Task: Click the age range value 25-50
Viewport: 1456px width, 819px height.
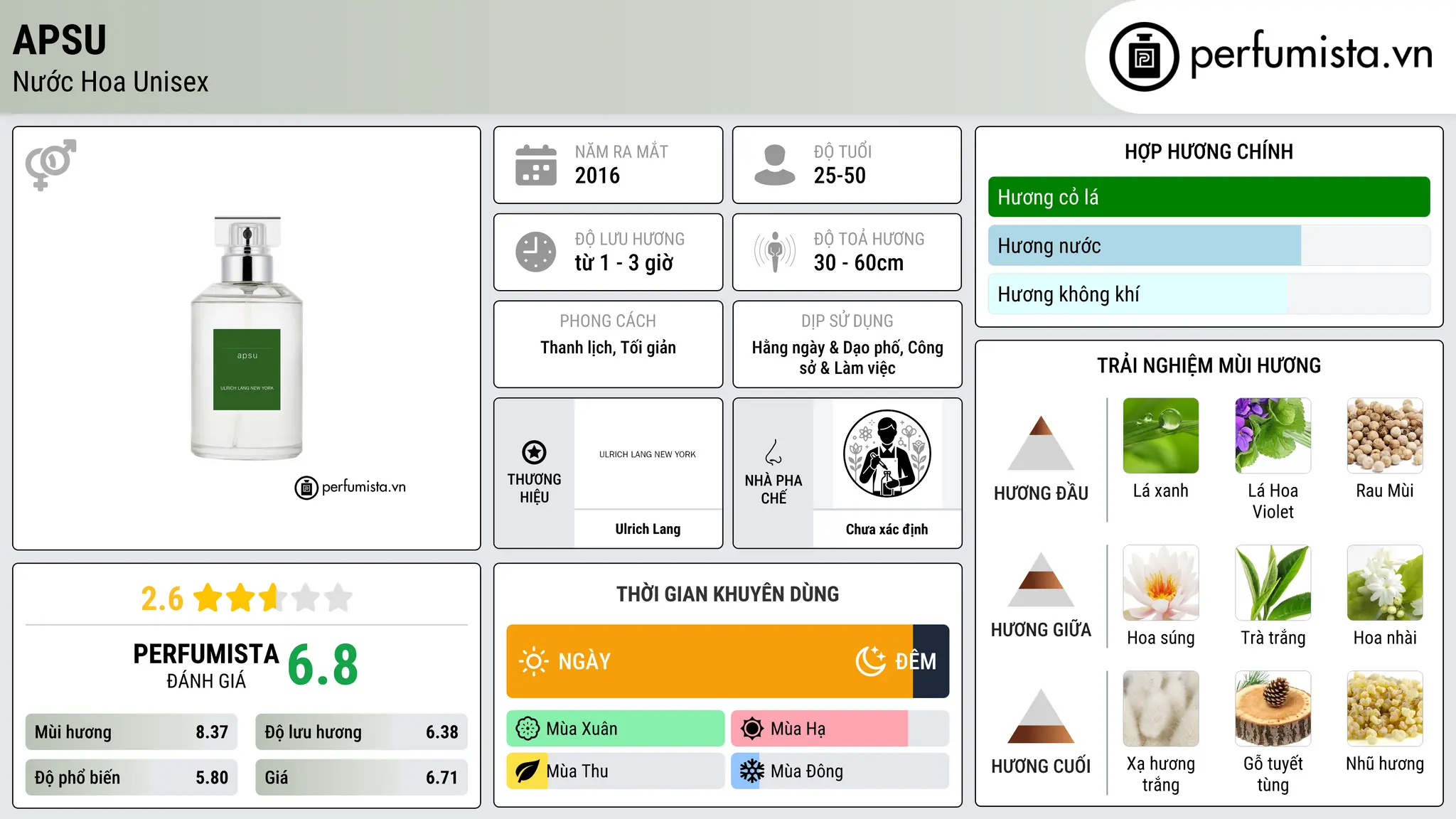Action: click(840, 176)
